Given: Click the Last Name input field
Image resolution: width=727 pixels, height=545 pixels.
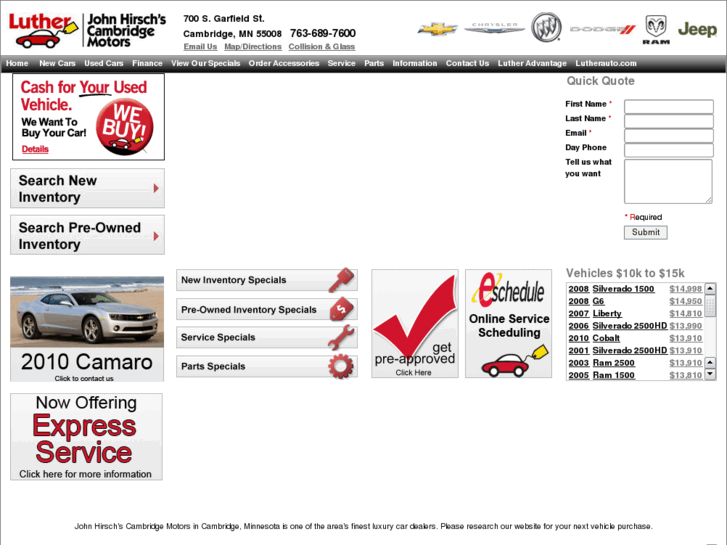Looking at the screenshot, I should tap(669, 121).
